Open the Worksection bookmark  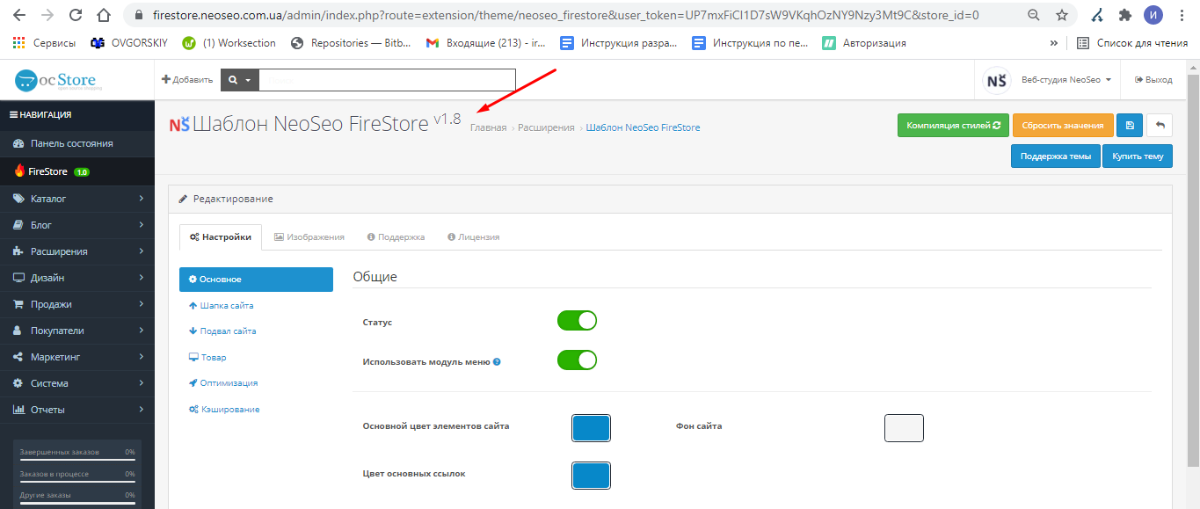coord(229,43)
